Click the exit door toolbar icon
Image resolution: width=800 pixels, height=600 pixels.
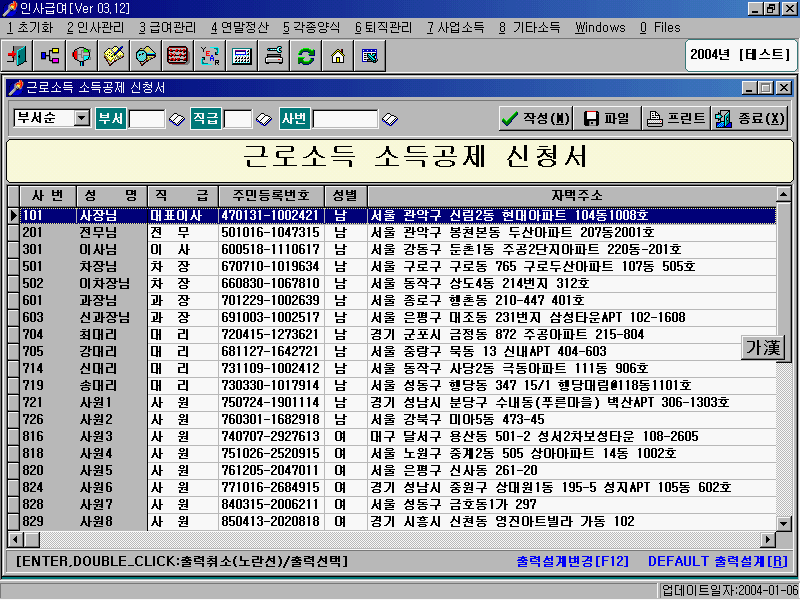click(19, 56)
